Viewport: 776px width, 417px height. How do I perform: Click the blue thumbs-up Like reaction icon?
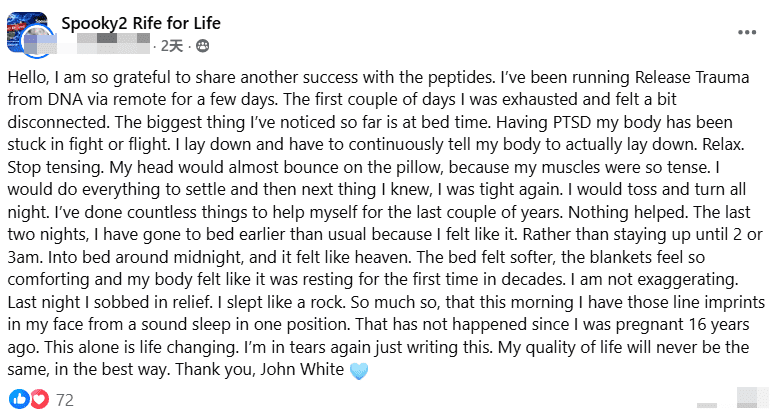tap(21, 399)
